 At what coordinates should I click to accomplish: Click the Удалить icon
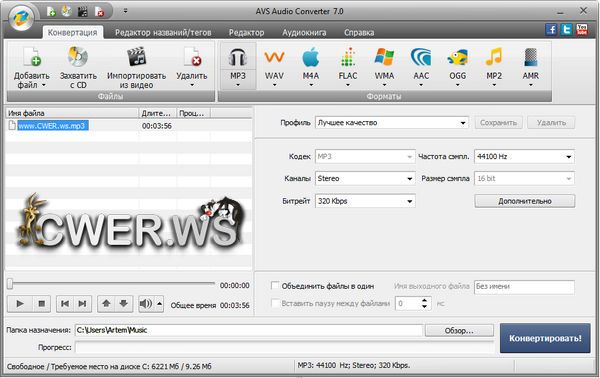point(192,57)
